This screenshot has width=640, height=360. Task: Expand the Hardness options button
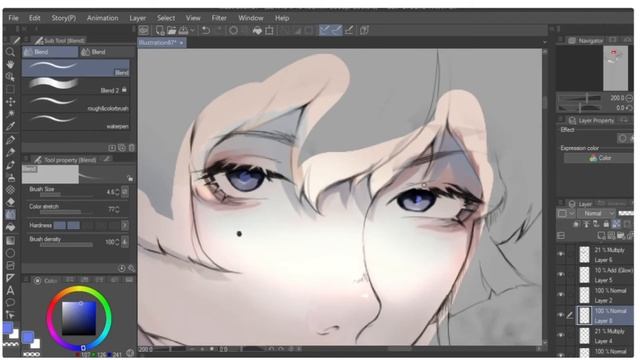click(125, 225)
